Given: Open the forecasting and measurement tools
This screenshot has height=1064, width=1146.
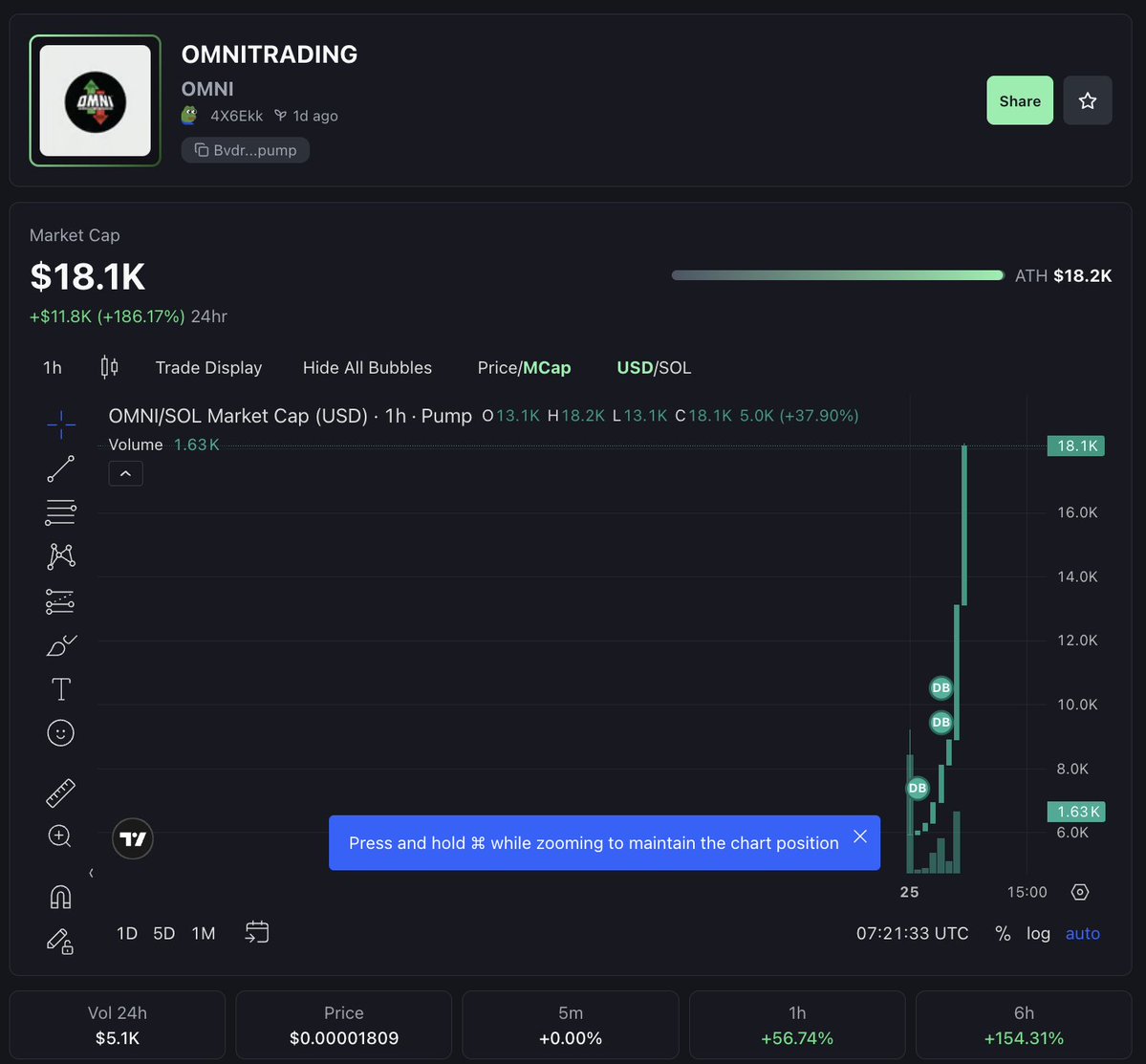Looking at the screenshot, I should (x=60, y=601).
